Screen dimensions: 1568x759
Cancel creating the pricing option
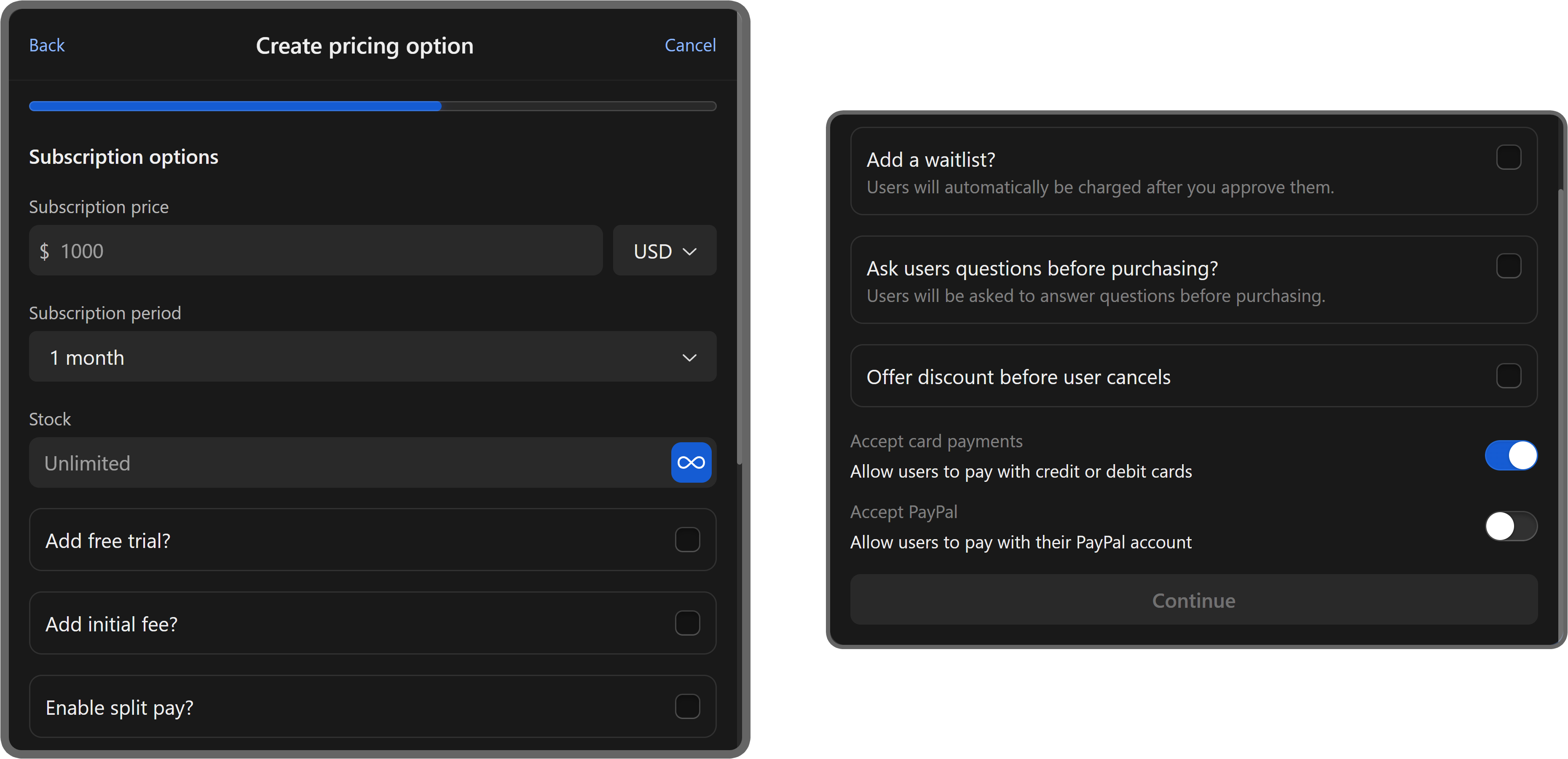[690, 45]
